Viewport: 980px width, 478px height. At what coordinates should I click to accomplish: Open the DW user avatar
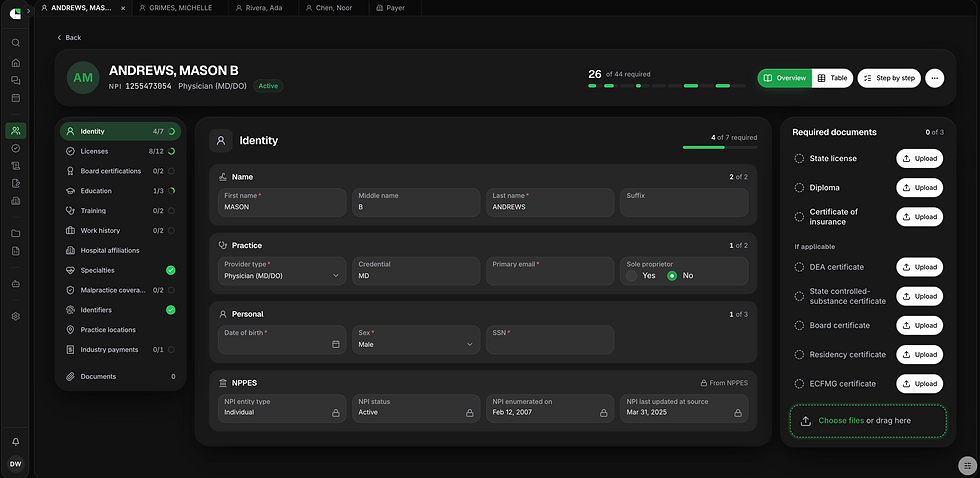tap(16, 464)
